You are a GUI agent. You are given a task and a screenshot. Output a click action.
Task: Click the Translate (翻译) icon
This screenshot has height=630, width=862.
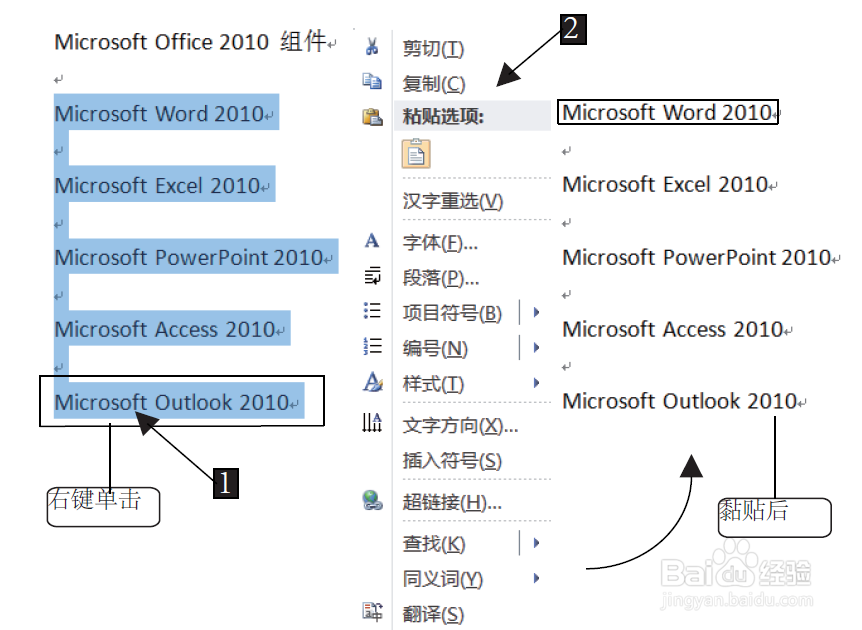[x=371, y=613]
